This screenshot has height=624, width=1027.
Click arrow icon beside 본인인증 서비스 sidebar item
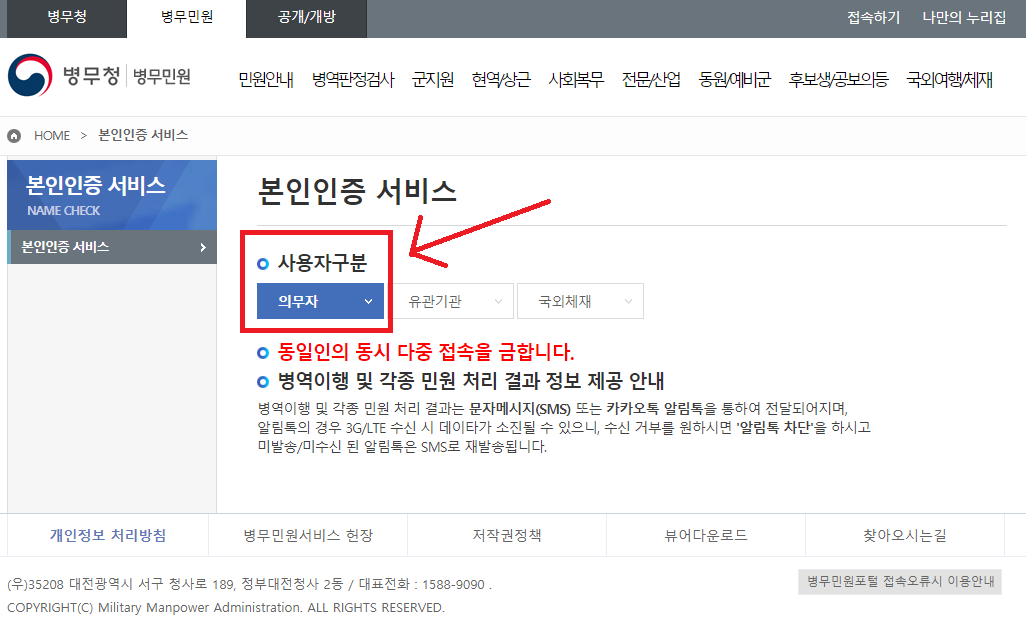click(x=203, y=247)
